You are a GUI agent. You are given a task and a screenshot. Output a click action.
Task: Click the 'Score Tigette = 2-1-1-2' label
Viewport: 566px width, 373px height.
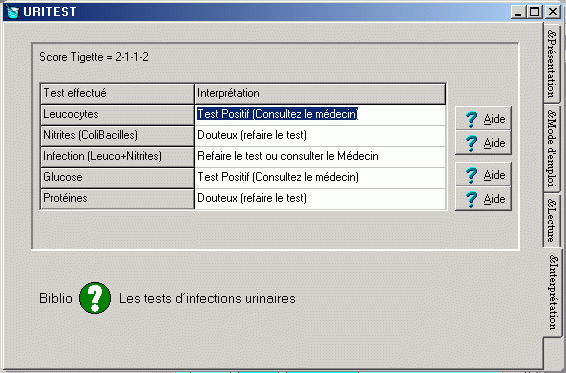94,57
